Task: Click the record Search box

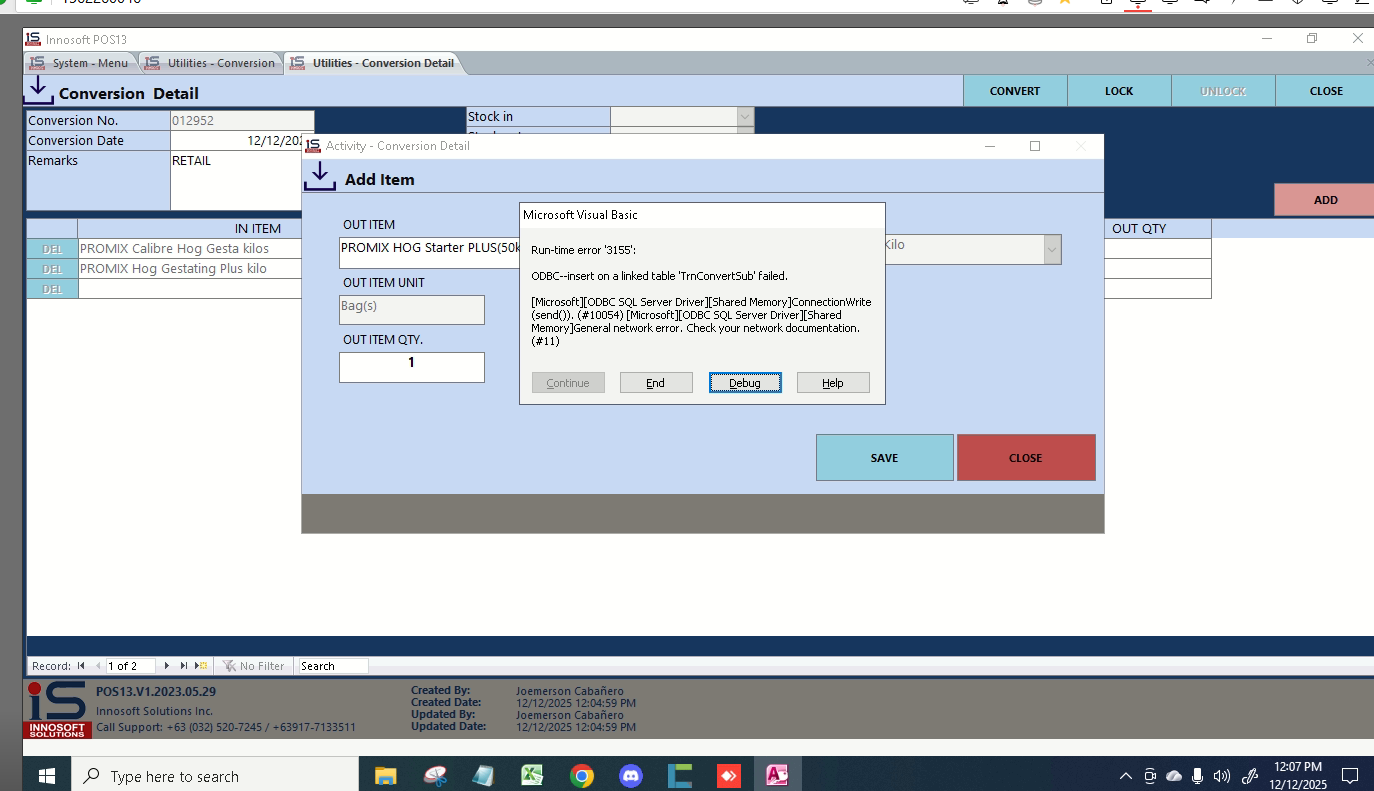Action: (x=333, y=666)
